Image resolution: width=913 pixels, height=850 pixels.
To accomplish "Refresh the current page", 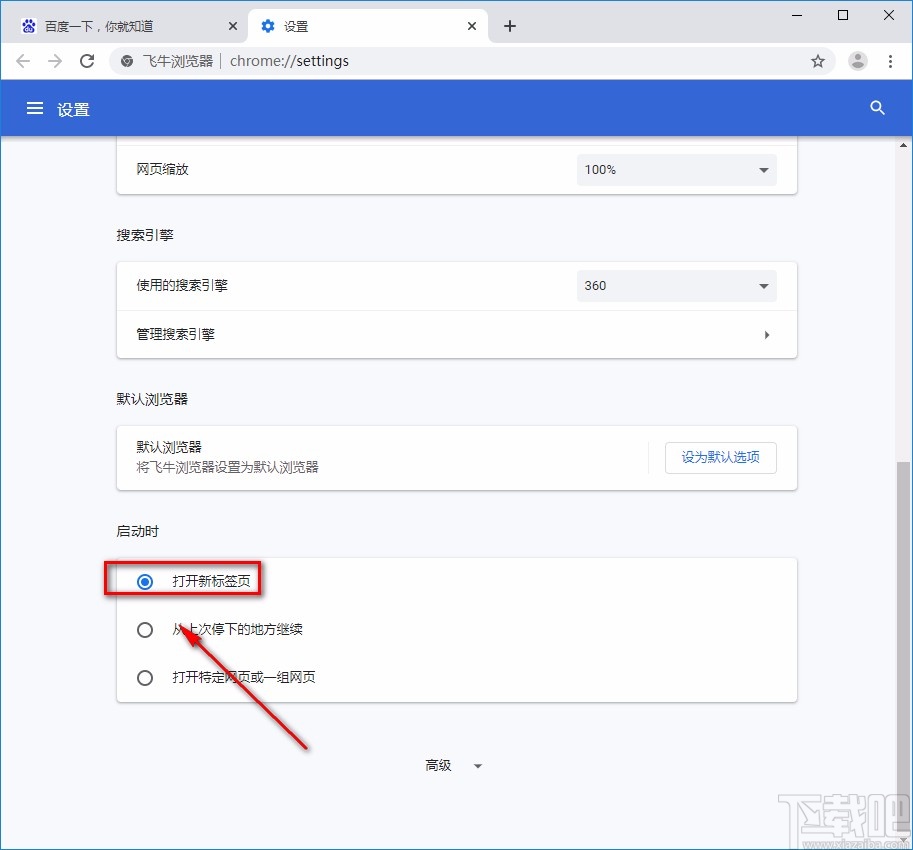I will tap(87, 61).
